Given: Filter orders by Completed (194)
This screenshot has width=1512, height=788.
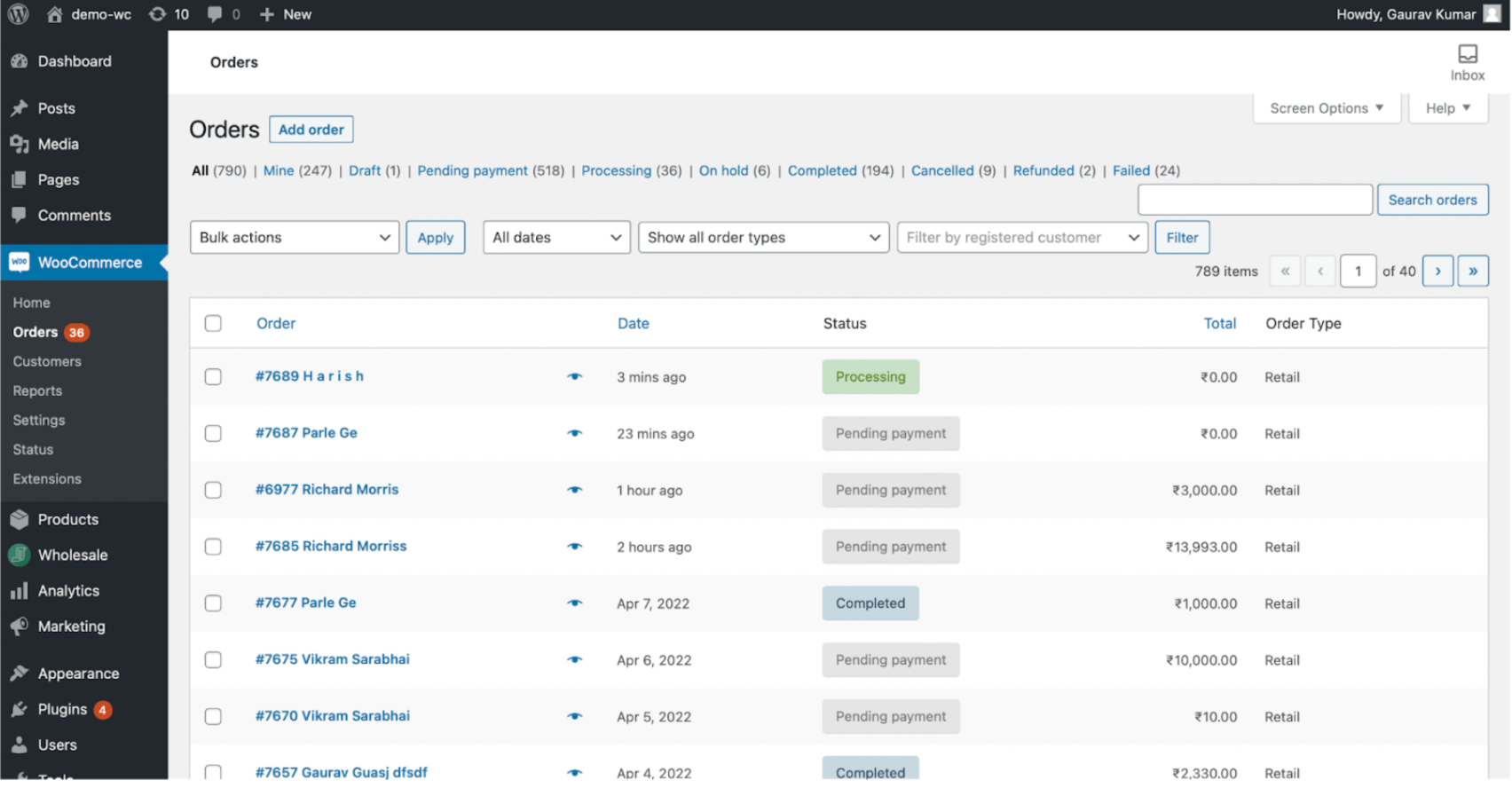Looking at the screenshot, I should [x=840, y=170].
